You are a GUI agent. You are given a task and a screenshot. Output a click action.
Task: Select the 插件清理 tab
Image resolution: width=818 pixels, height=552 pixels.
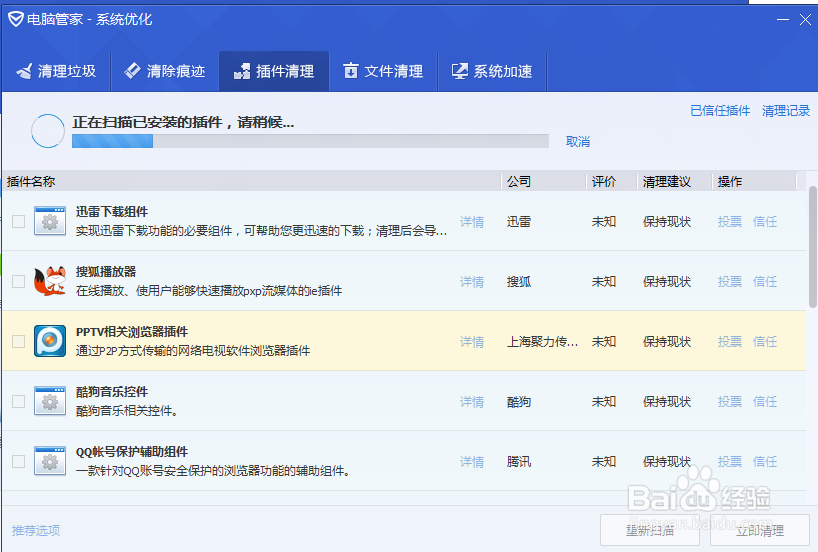tap(274, 71)
